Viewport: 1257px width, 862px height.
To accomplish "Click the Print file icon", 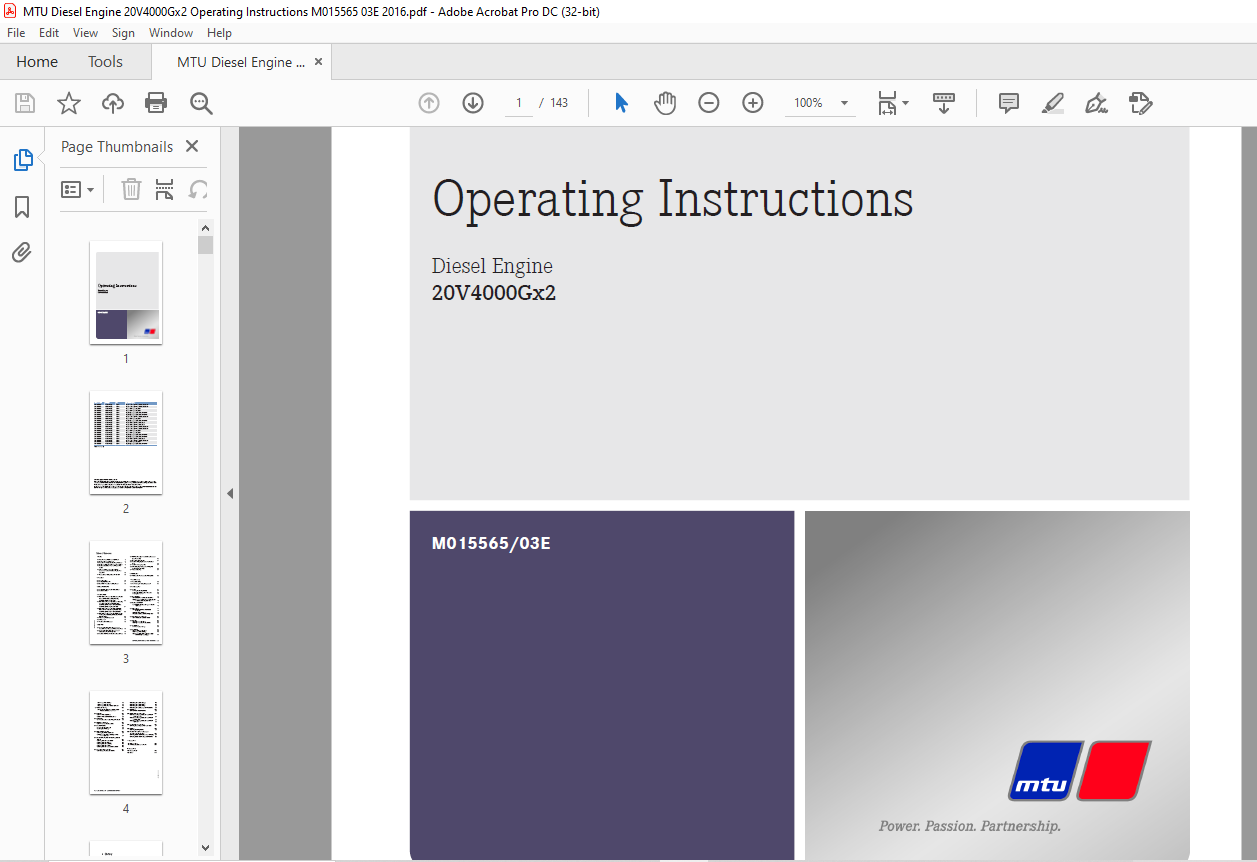I will tap(156, 103).
